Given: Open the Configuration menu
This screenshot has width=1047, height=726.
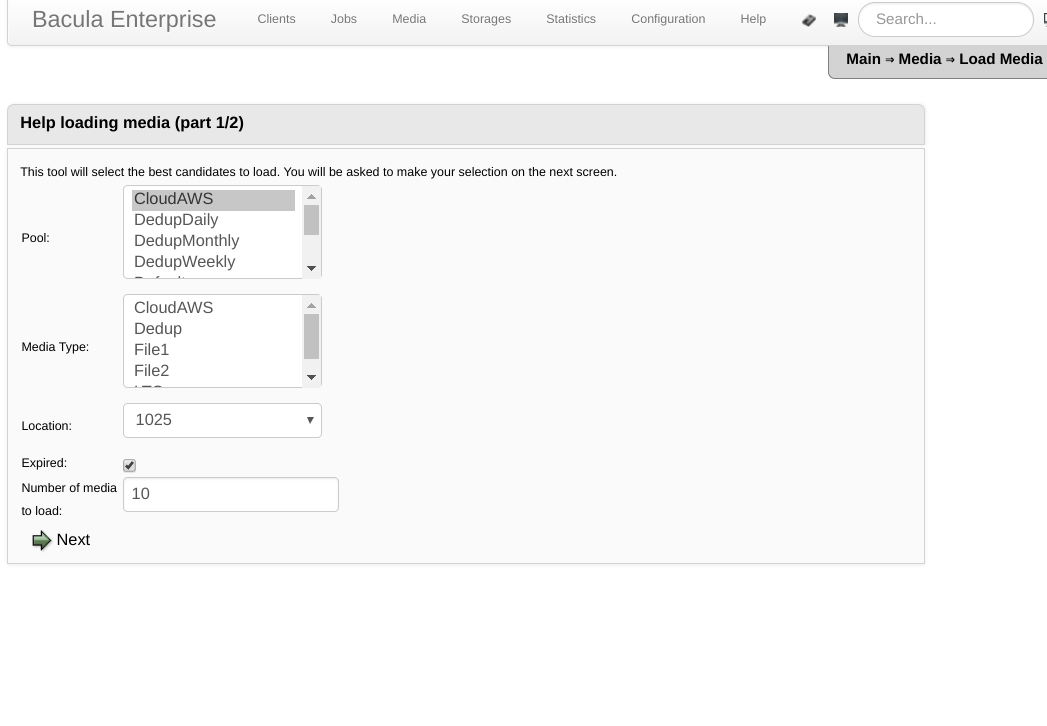Looking at the screenshot, I should 668,19.
